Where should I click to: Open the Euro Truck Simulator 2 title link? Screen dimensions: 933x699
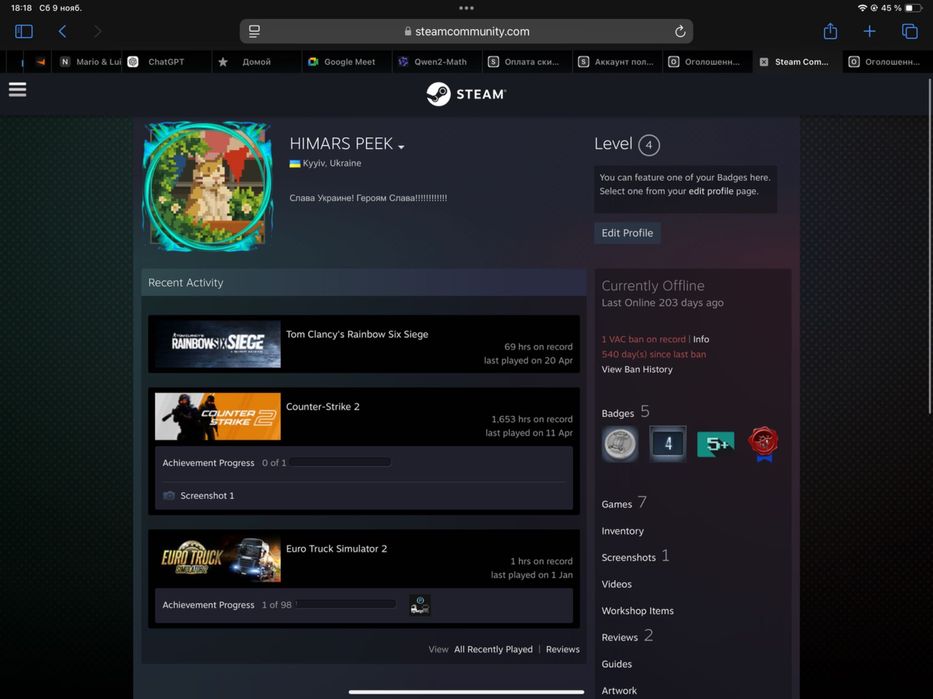coord(336,548)
